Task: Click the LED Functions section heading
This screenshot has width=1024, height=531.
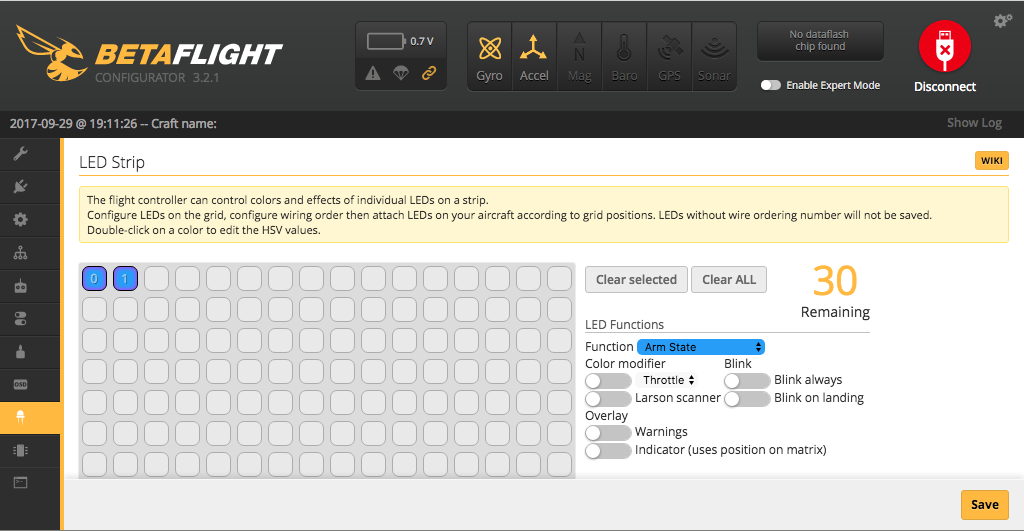Action: pyautogui.click(x=624, y=325)
